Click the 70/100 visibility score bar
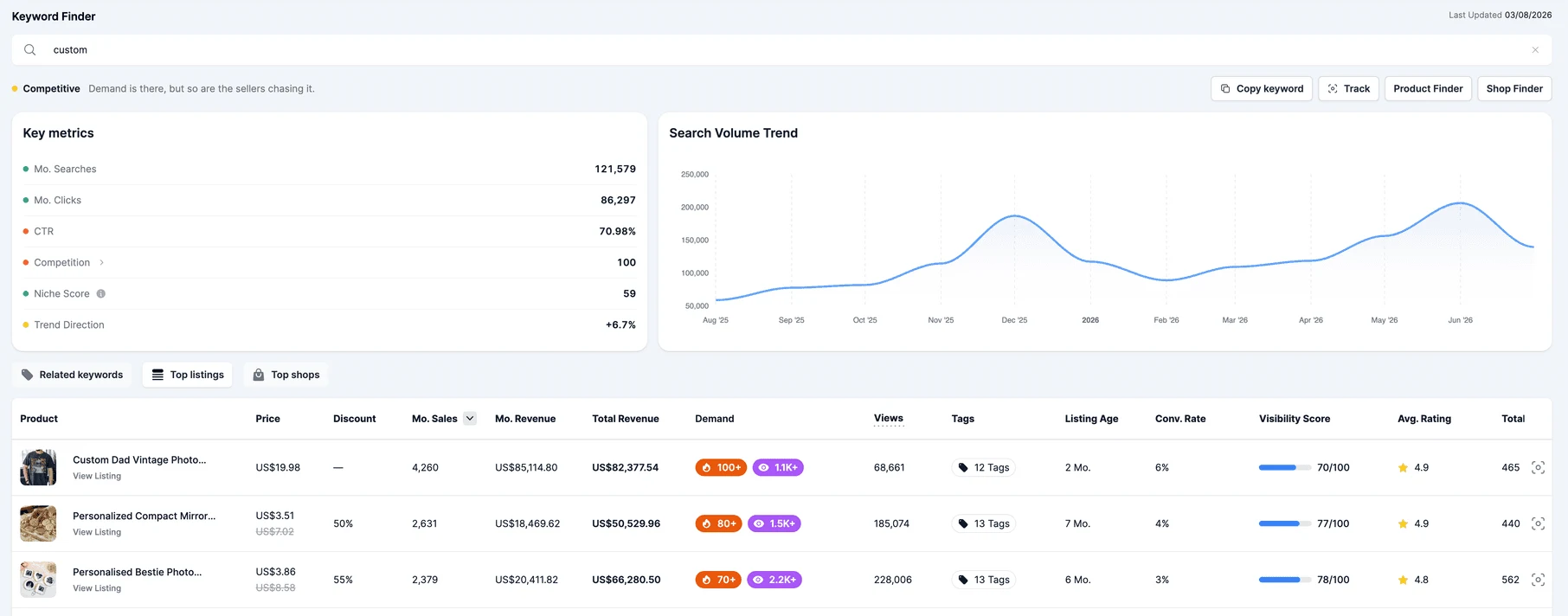The image size is (1568, 616). pyautogui.click(x=1284, y=467)
